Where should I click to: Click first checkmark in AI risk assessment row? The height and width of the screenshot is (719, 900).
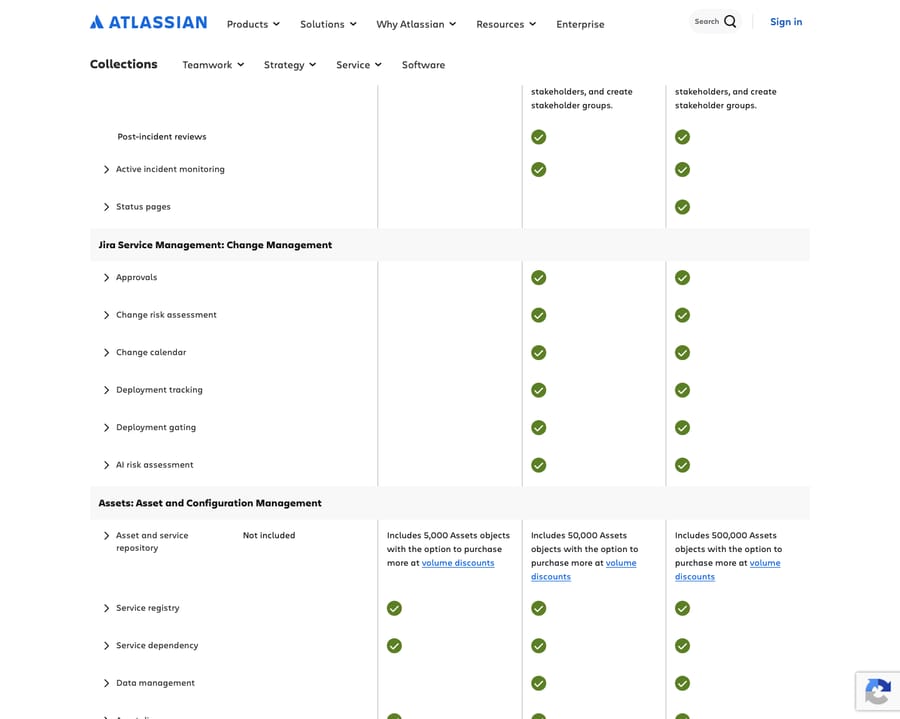tap(538, 465)
